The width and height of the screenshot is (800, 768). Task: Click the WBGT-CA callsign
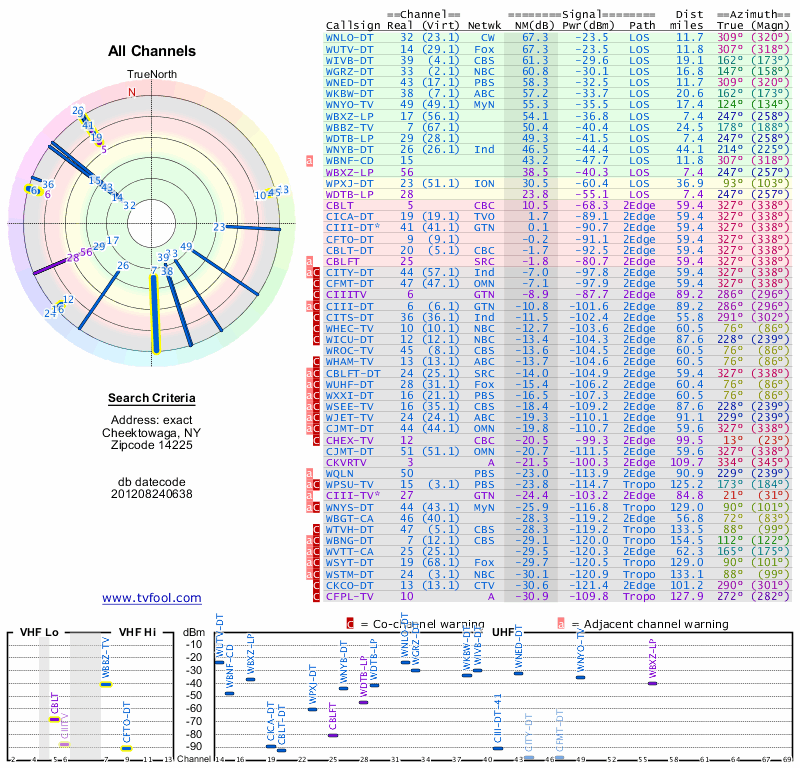coord(349,518)
